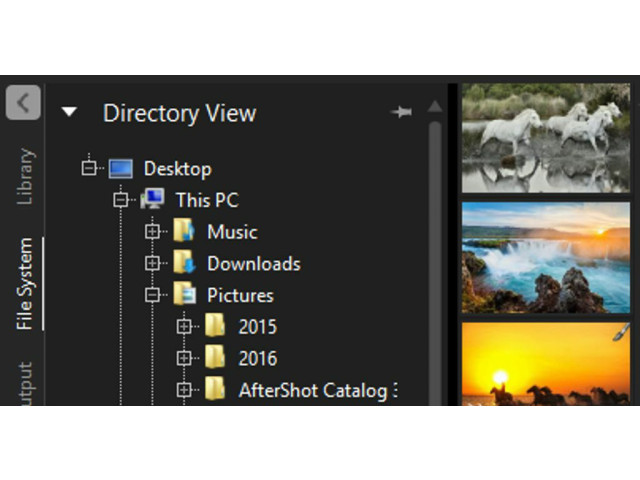Switch to the File System tab
640x480 pixels.
25,283
